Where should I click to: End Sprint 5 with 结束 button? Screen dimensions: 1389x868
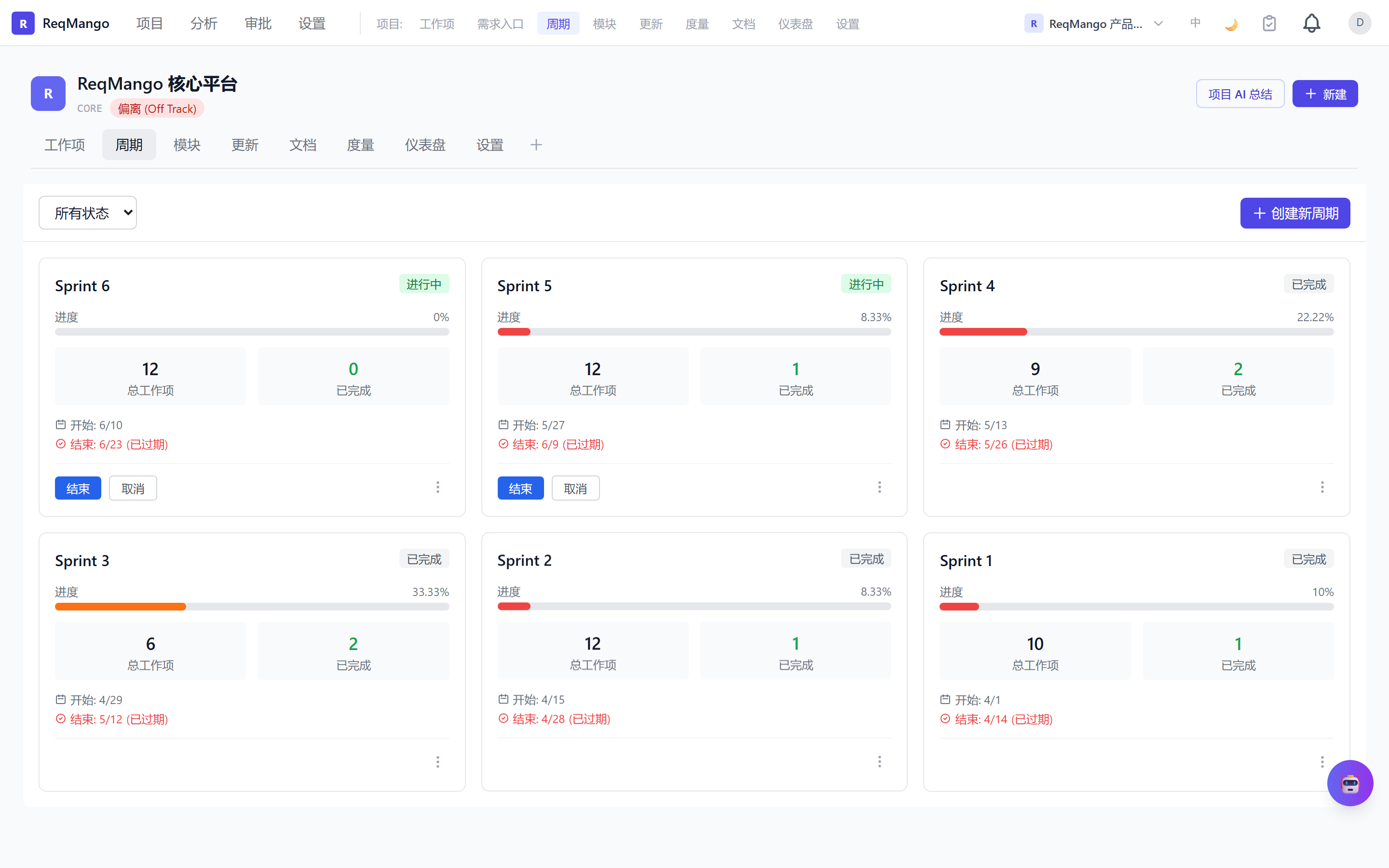[x=520, y=488]
